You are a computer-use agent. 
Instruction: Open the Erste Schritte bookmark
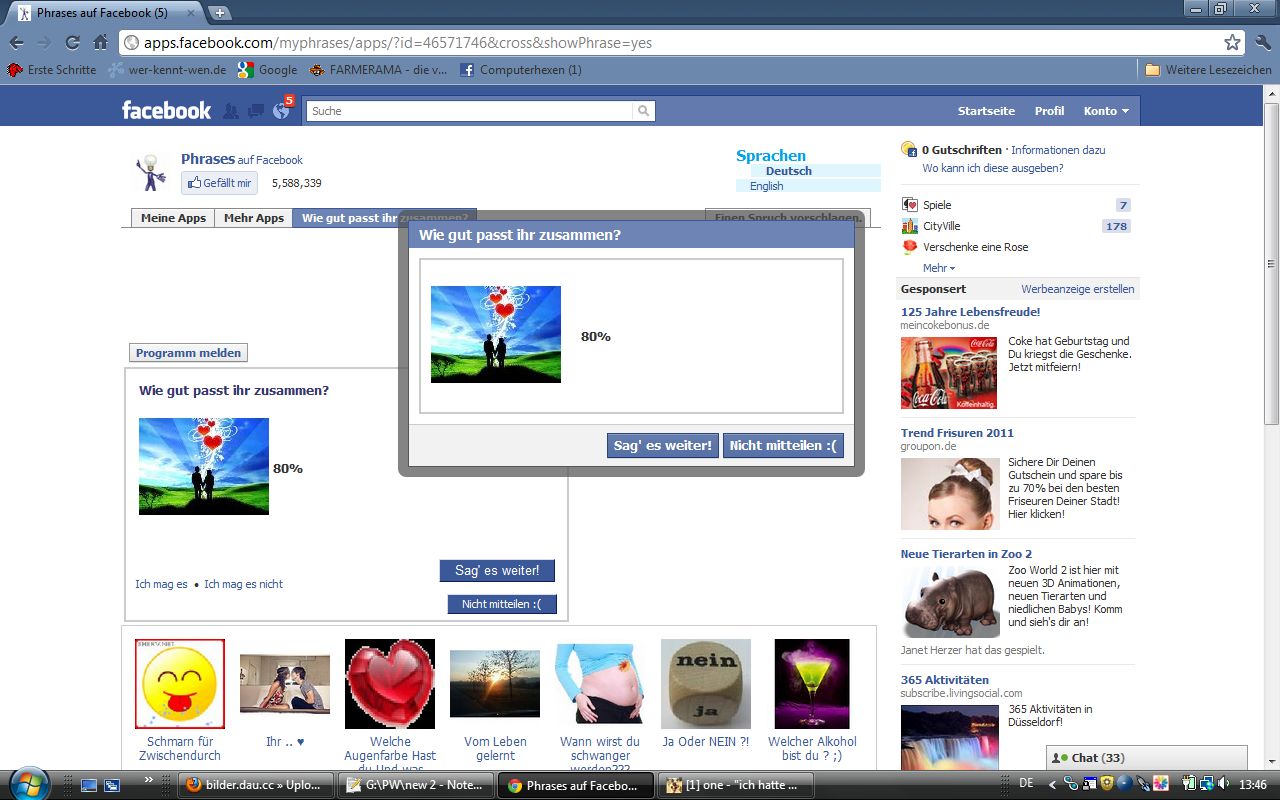(x=52, y=70)
